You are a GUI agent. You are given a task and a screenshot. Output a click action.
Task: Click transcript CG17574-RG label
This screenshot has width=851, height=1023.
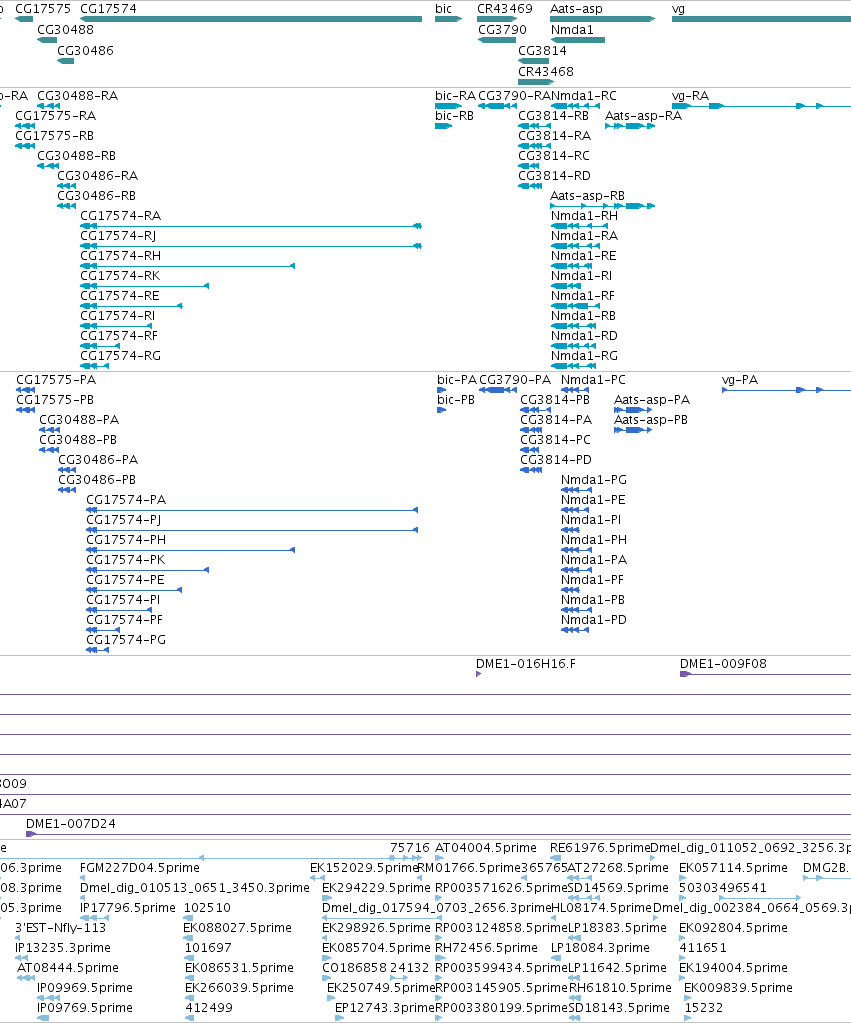(121, 356)
